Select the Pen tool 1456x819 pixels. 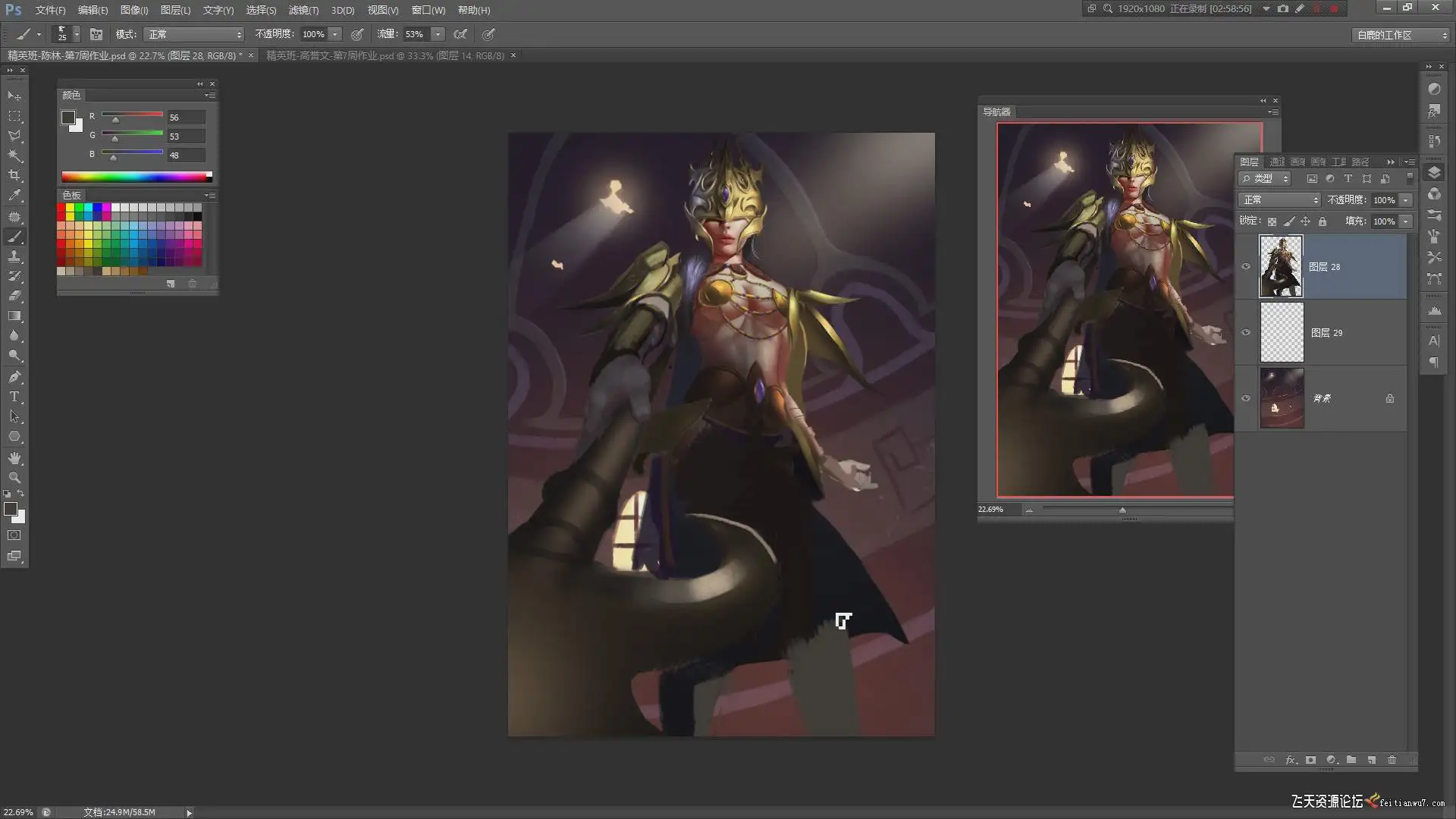click(x=14, y=377)
